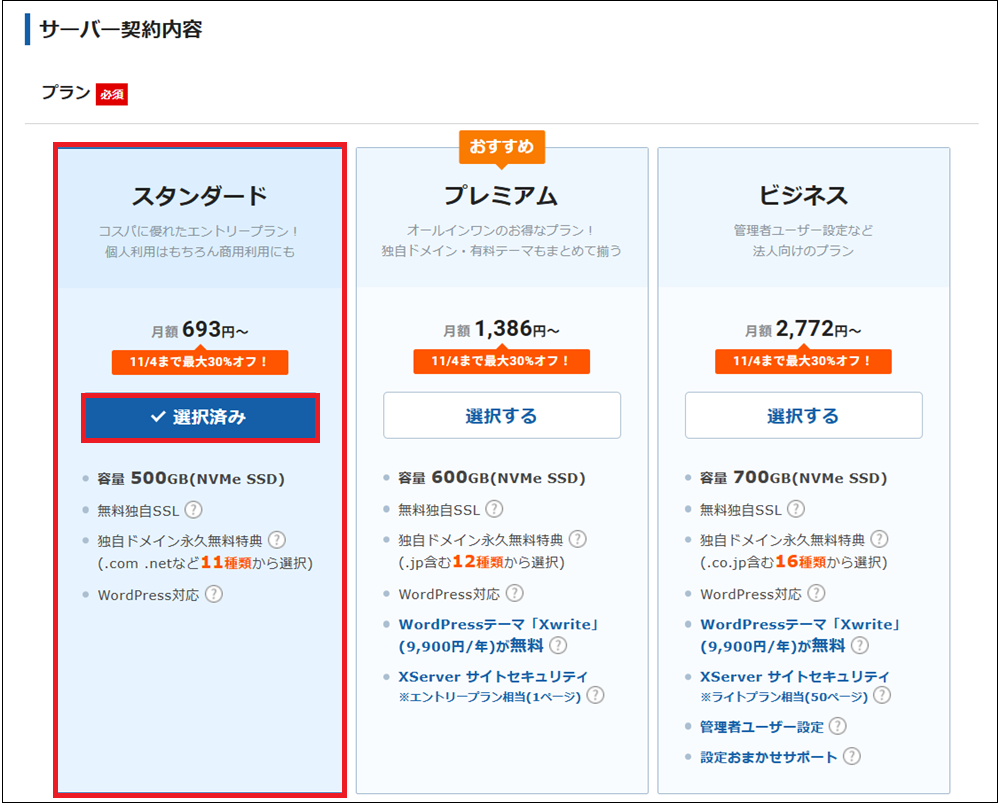
Task: Click the おすすめ badge above プレミアム
Action: tap(502, 147)
